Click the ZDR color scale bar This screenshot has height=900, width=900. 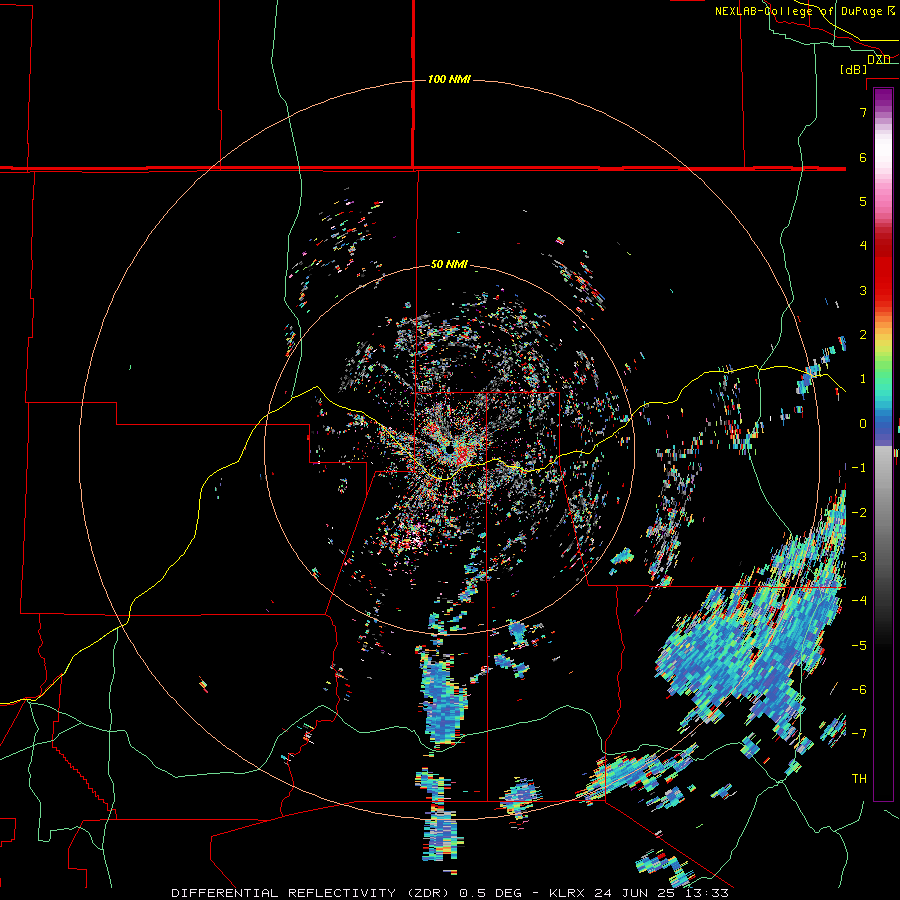[x=883, y=444]
